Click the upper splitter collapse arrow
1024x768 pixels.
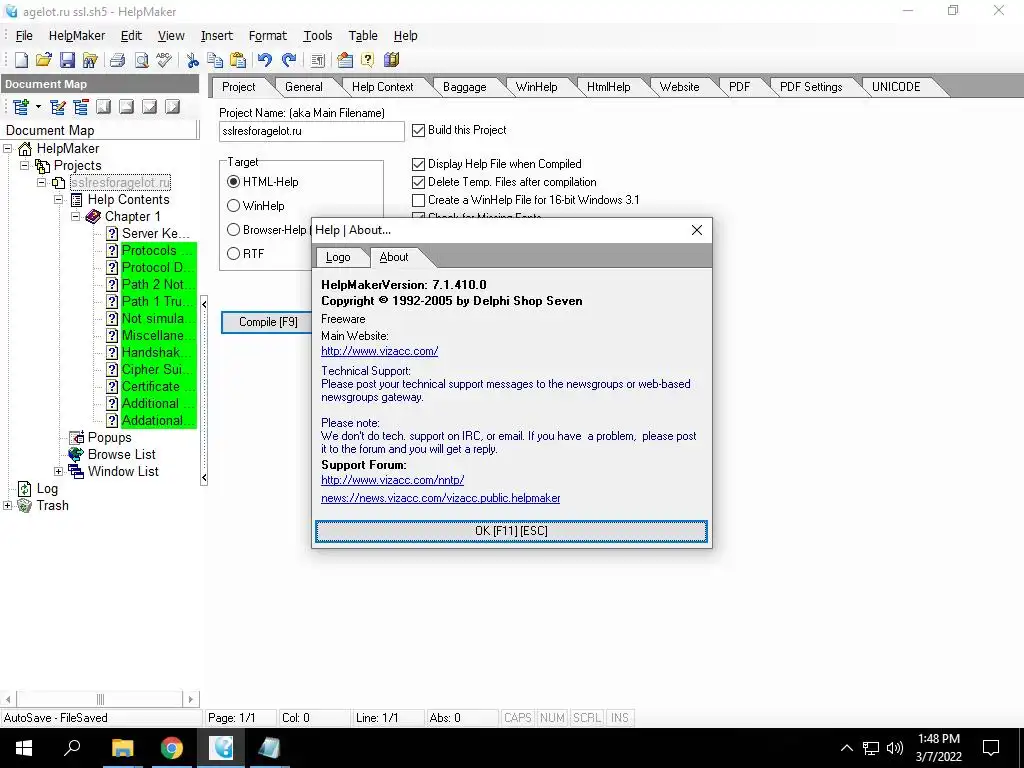(204, 304)
